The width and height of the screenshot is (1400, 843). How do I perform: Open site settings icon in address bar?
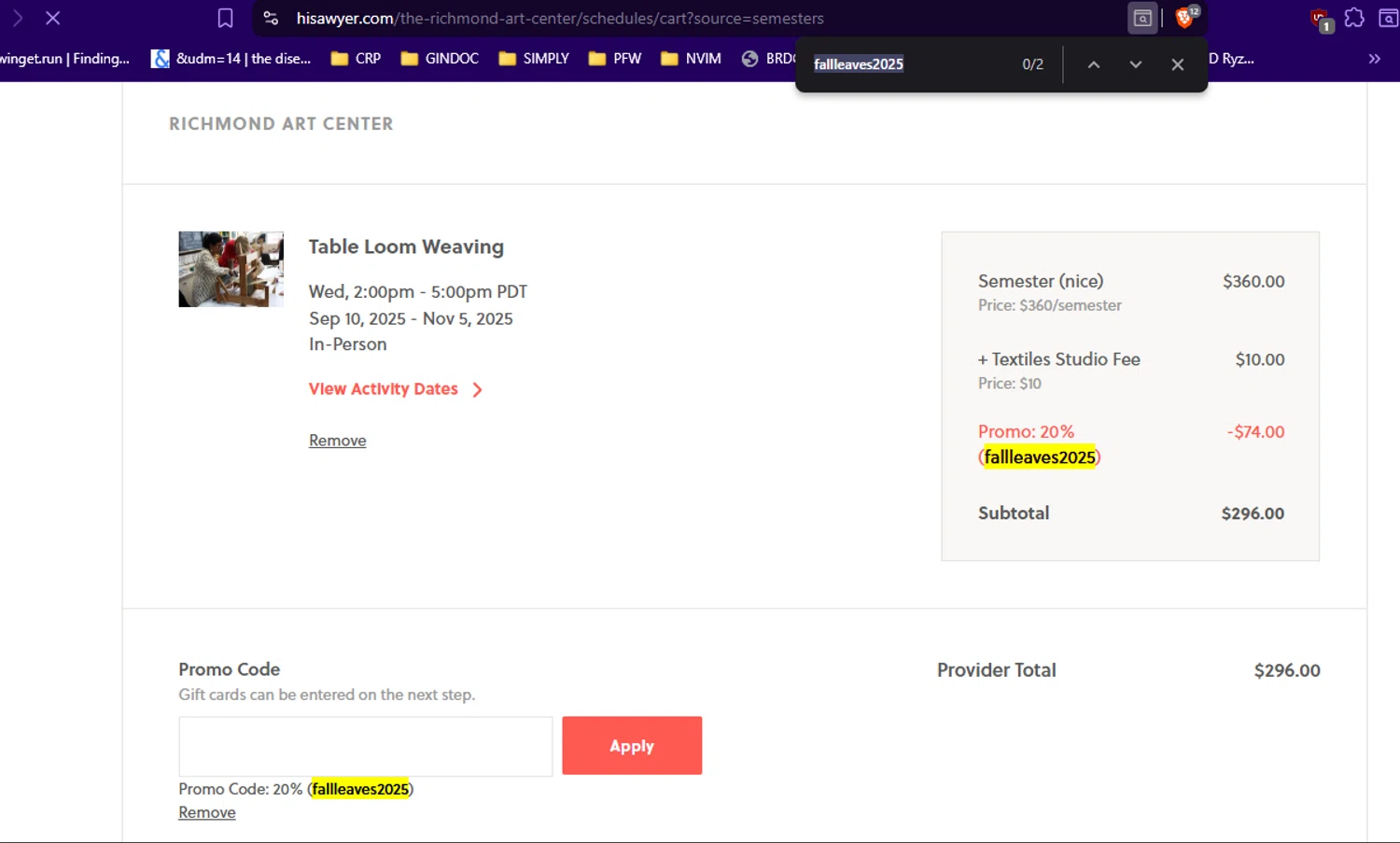point(271,18)
